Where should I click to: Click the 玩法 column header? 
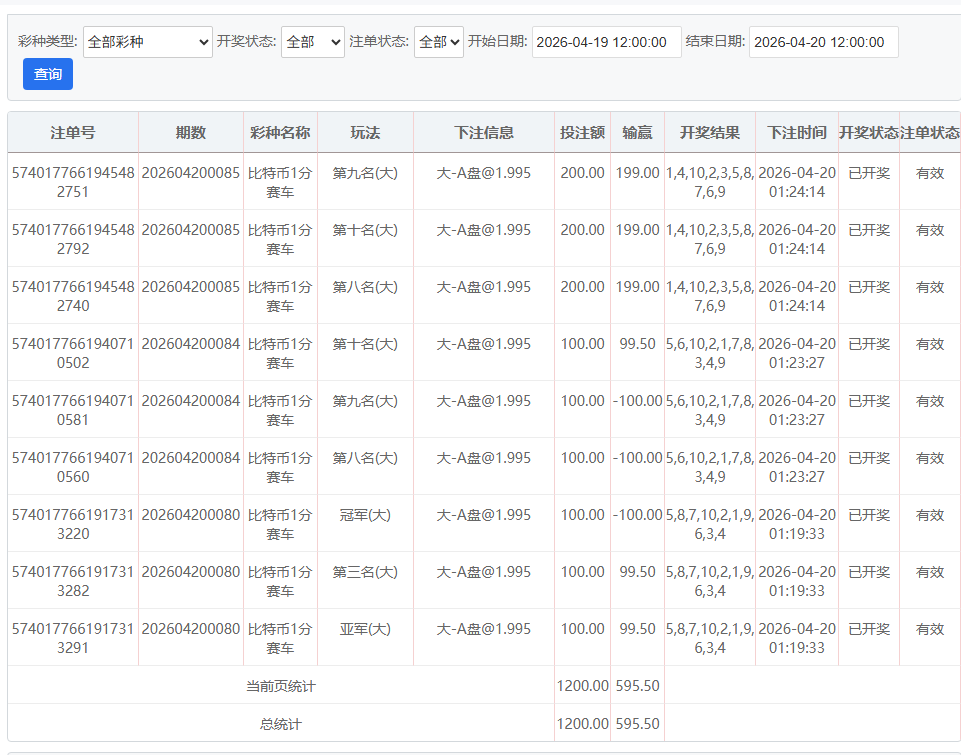[x=365, y=133]
